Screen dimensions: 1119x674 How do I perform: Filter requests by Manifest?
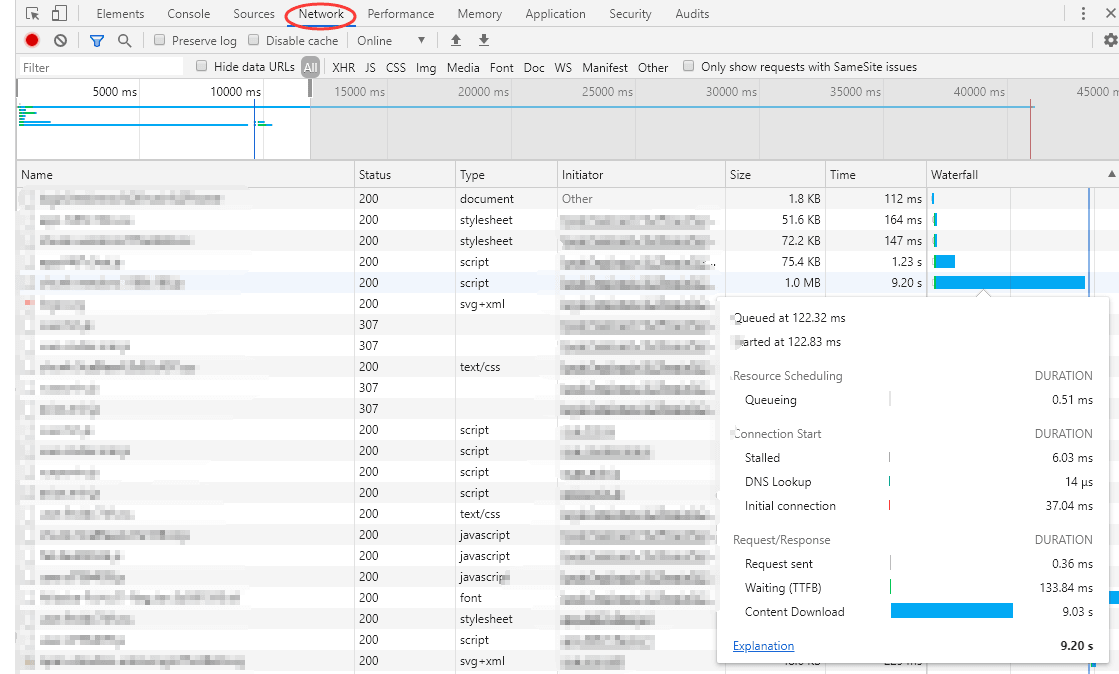pos(605,67)
